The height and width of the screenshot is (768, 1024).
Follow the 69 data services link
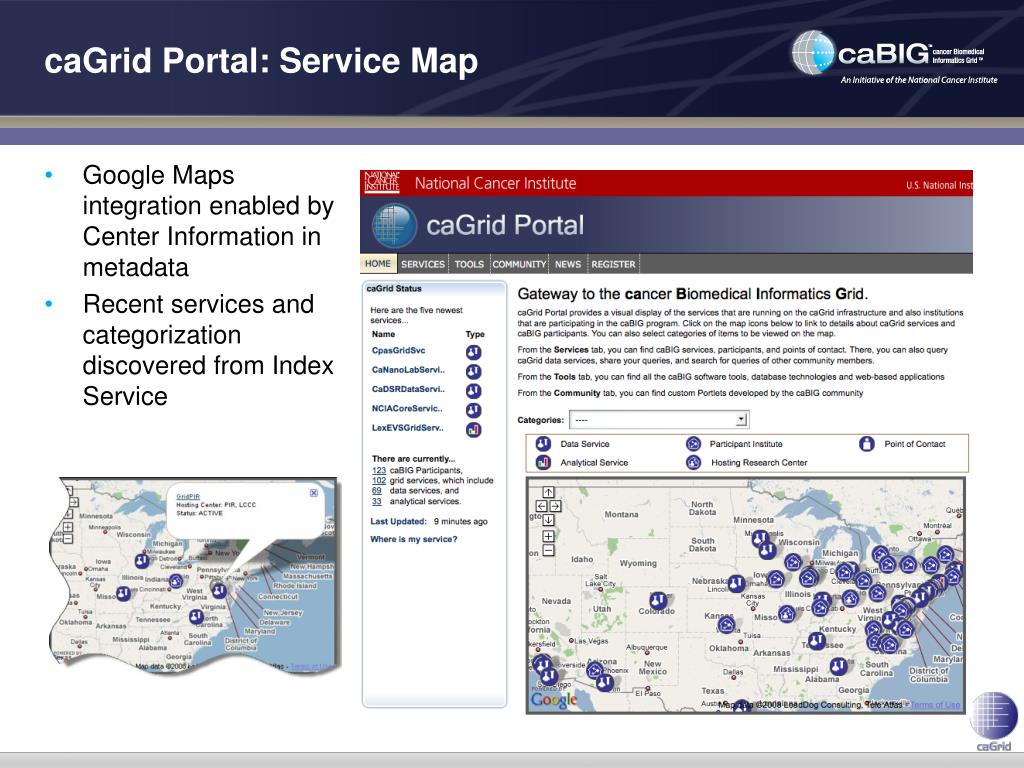tap(376, 490)
